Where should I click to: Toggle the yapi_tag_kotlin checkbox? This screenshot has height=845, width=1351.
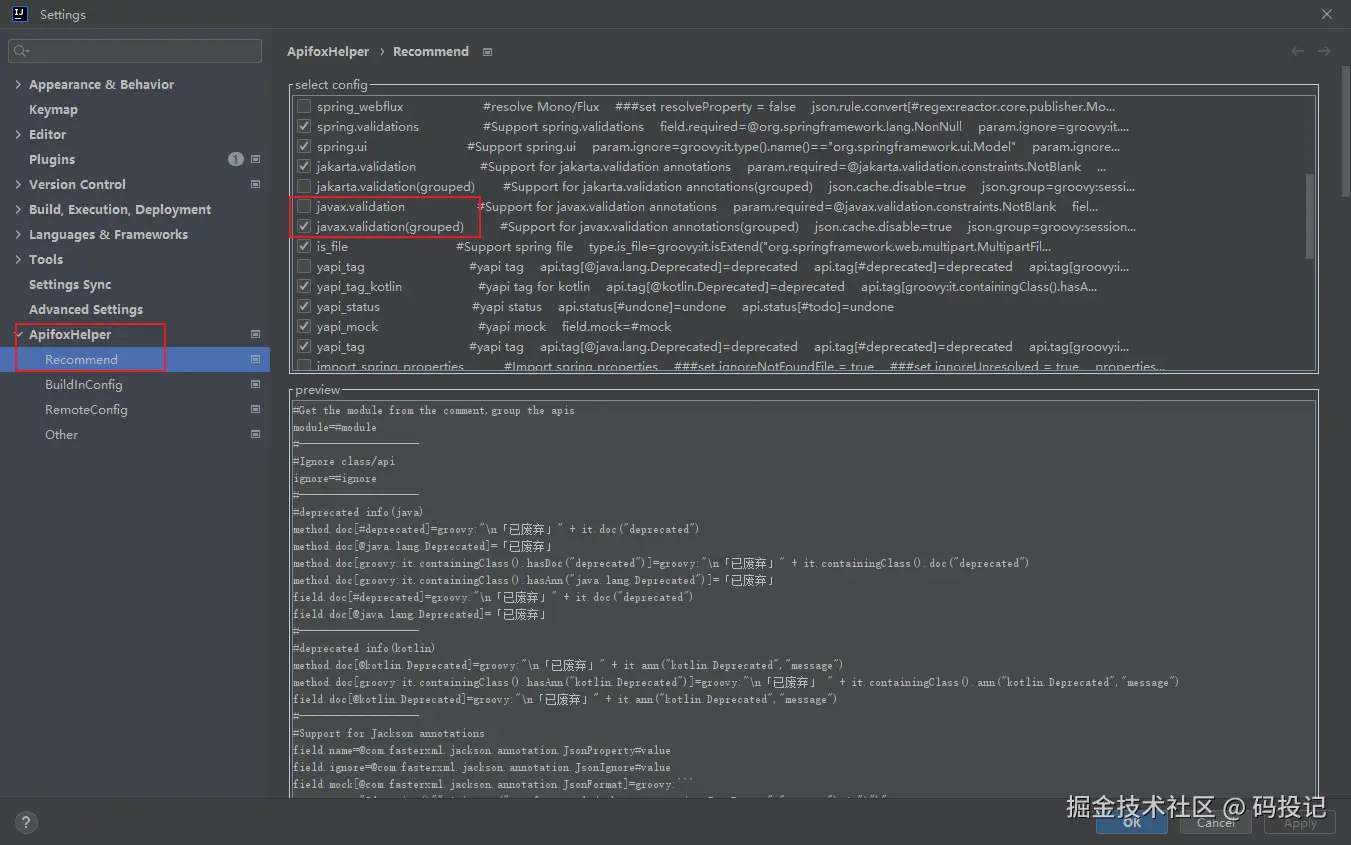pos(304,286)
